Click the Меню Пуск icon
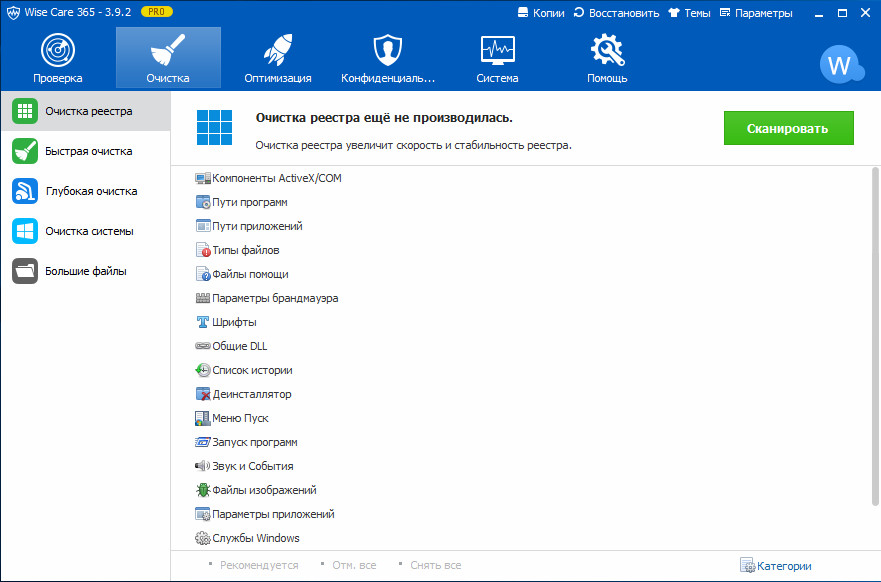The image size is (881, 582). pos(202,418)
